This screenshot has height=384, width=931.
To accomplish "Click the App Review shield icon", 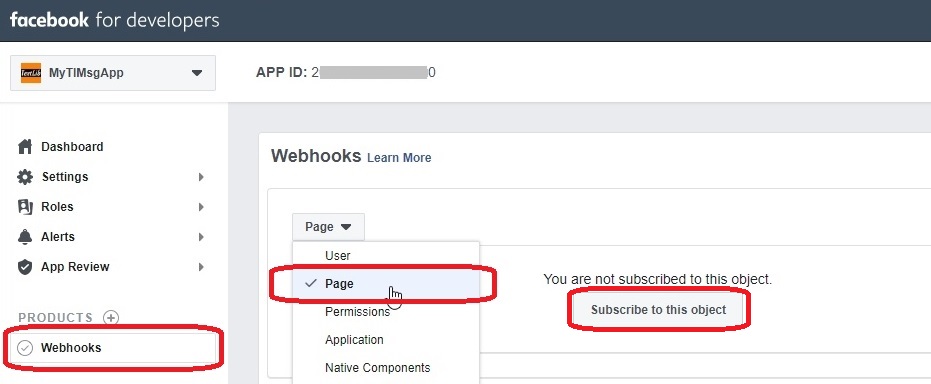I will click(x=25, y=266).
